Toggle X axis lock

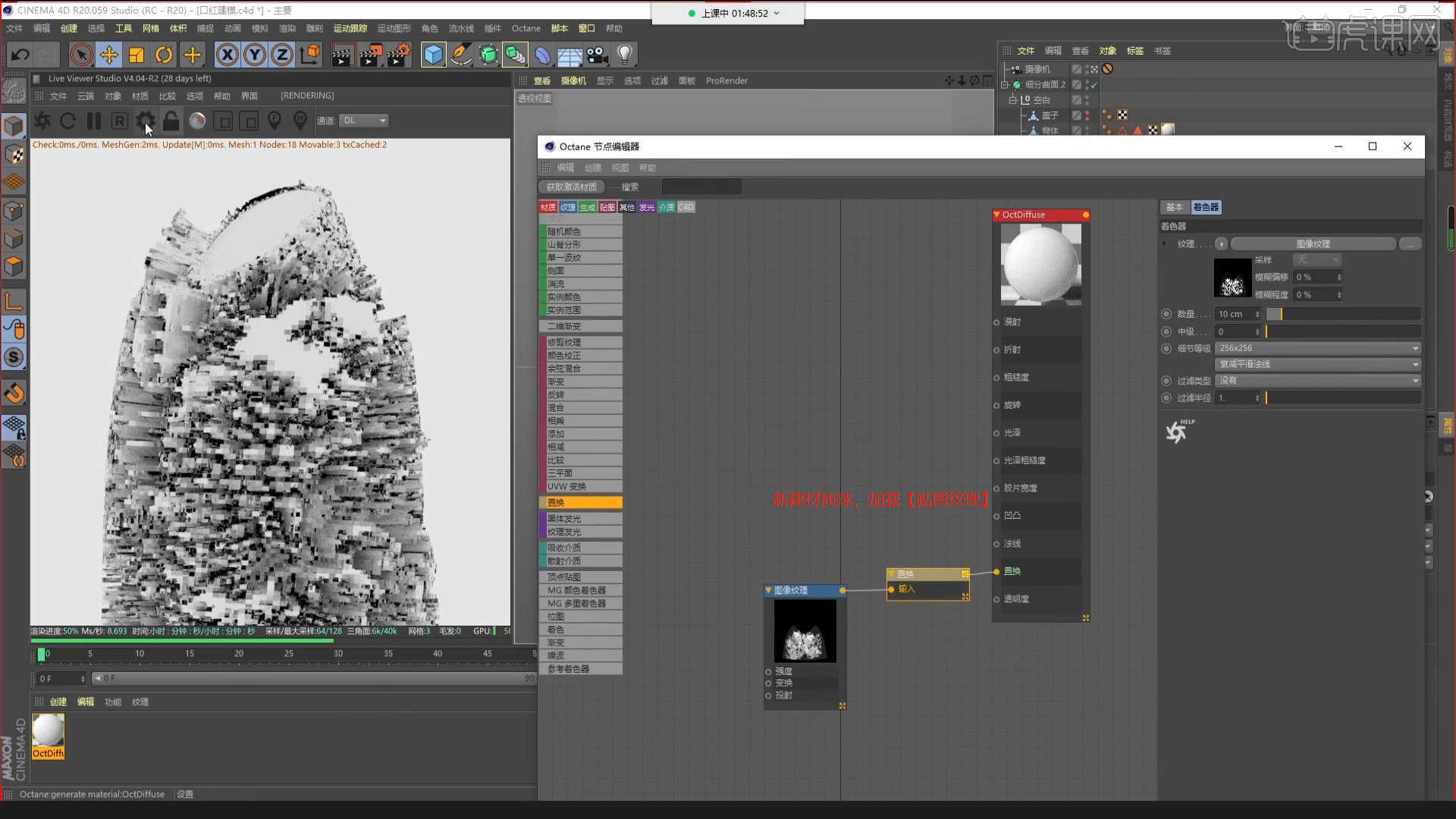pos(227,55)
